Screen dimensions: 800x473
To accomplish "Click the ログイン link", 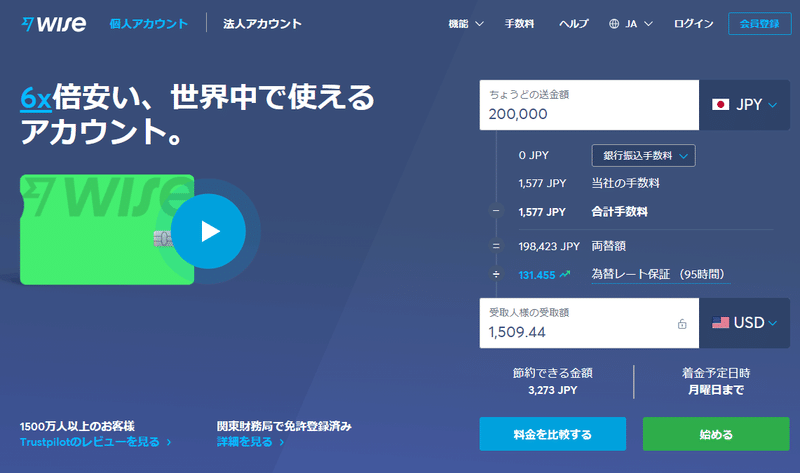I will pyautogui.click(x=693, y=23).
